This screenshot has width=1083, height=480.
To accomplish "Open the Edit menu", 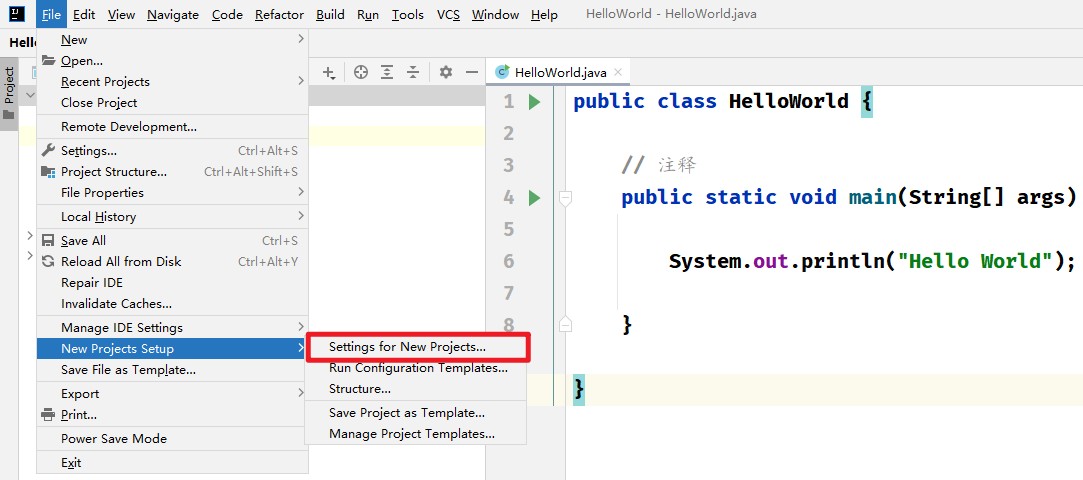I will coord(84,15).
